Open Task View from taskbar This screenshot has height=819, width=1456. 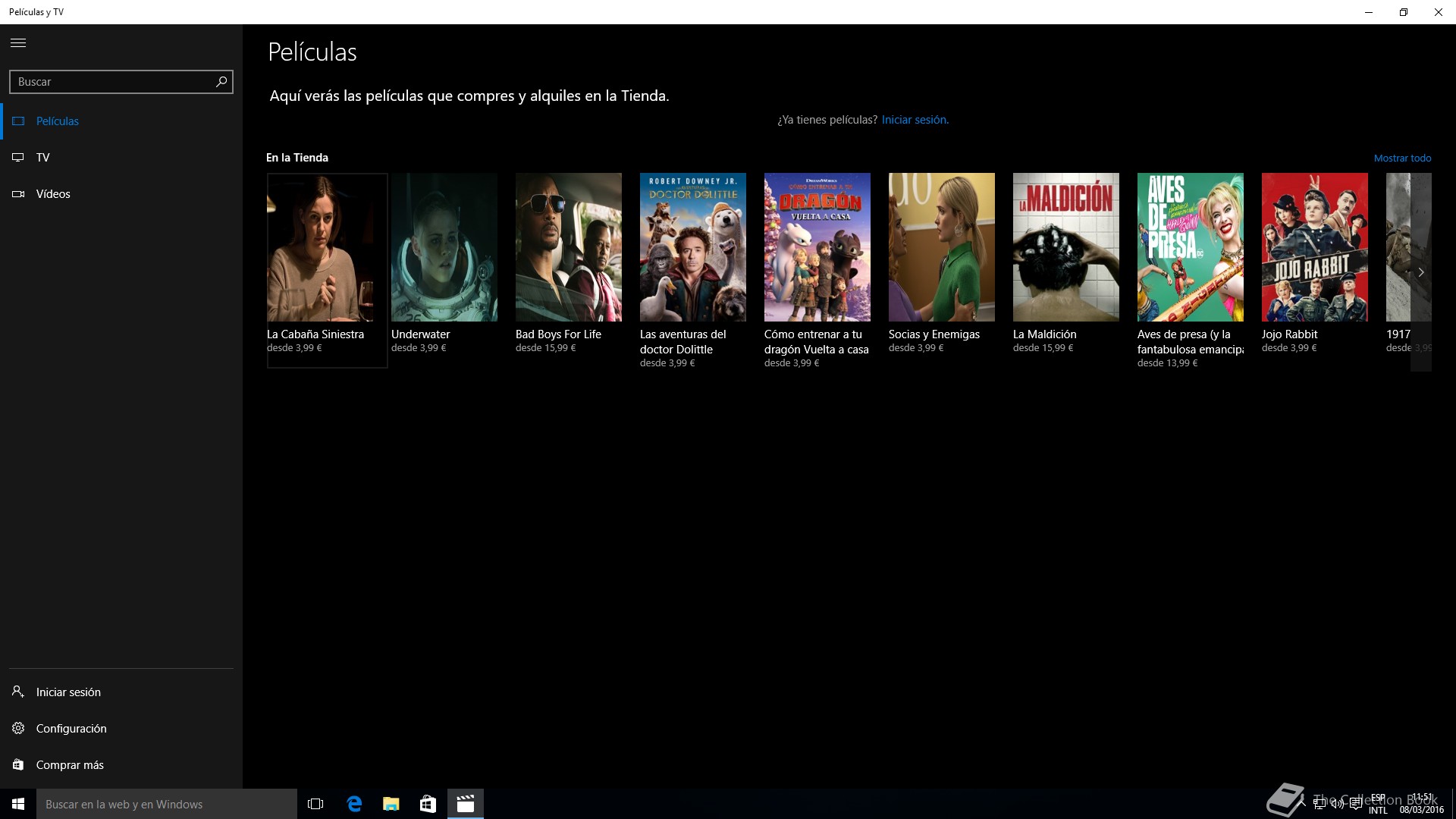pos(315,804)
